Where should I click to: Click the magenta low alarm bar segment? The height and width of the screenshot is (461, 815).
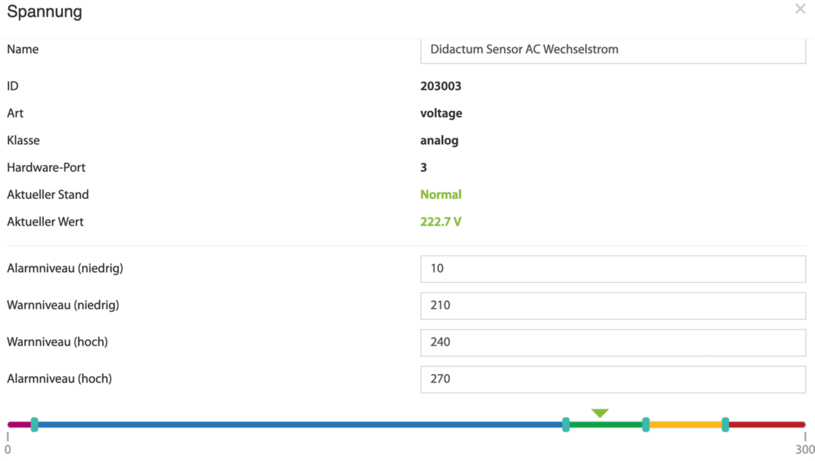19,425
